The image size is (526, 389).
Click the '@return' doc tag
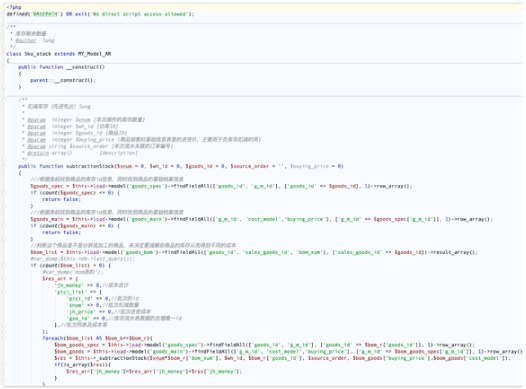pos(38,153)
